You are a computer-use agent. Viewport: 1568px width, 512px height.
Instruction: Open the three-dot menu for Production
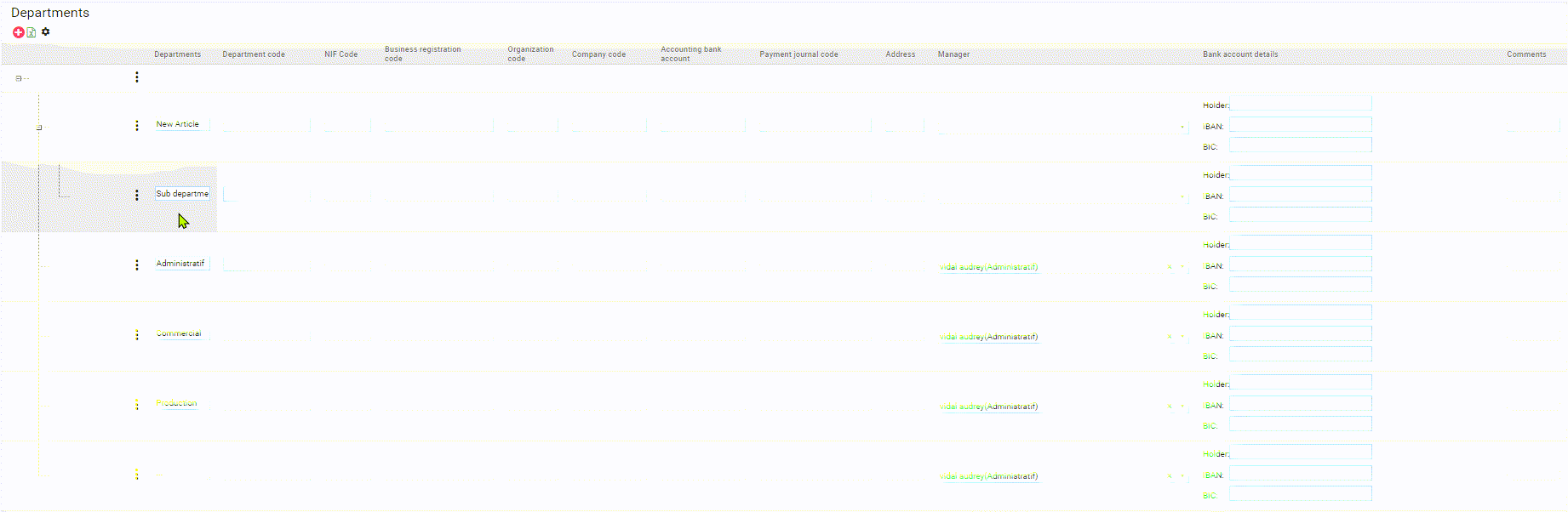coord(137,404)
